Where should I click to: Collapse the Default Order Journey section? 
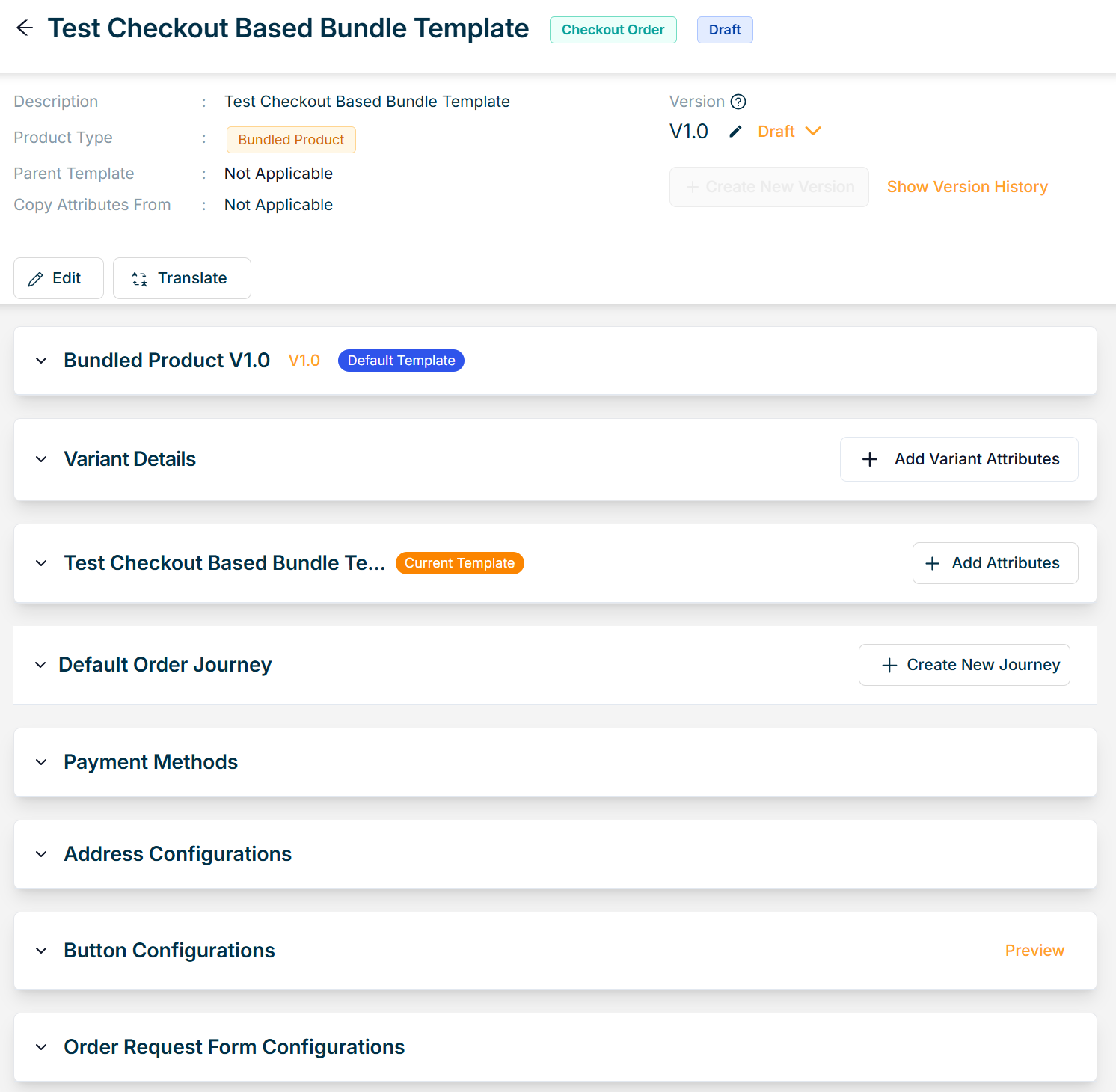click(40, 665)
